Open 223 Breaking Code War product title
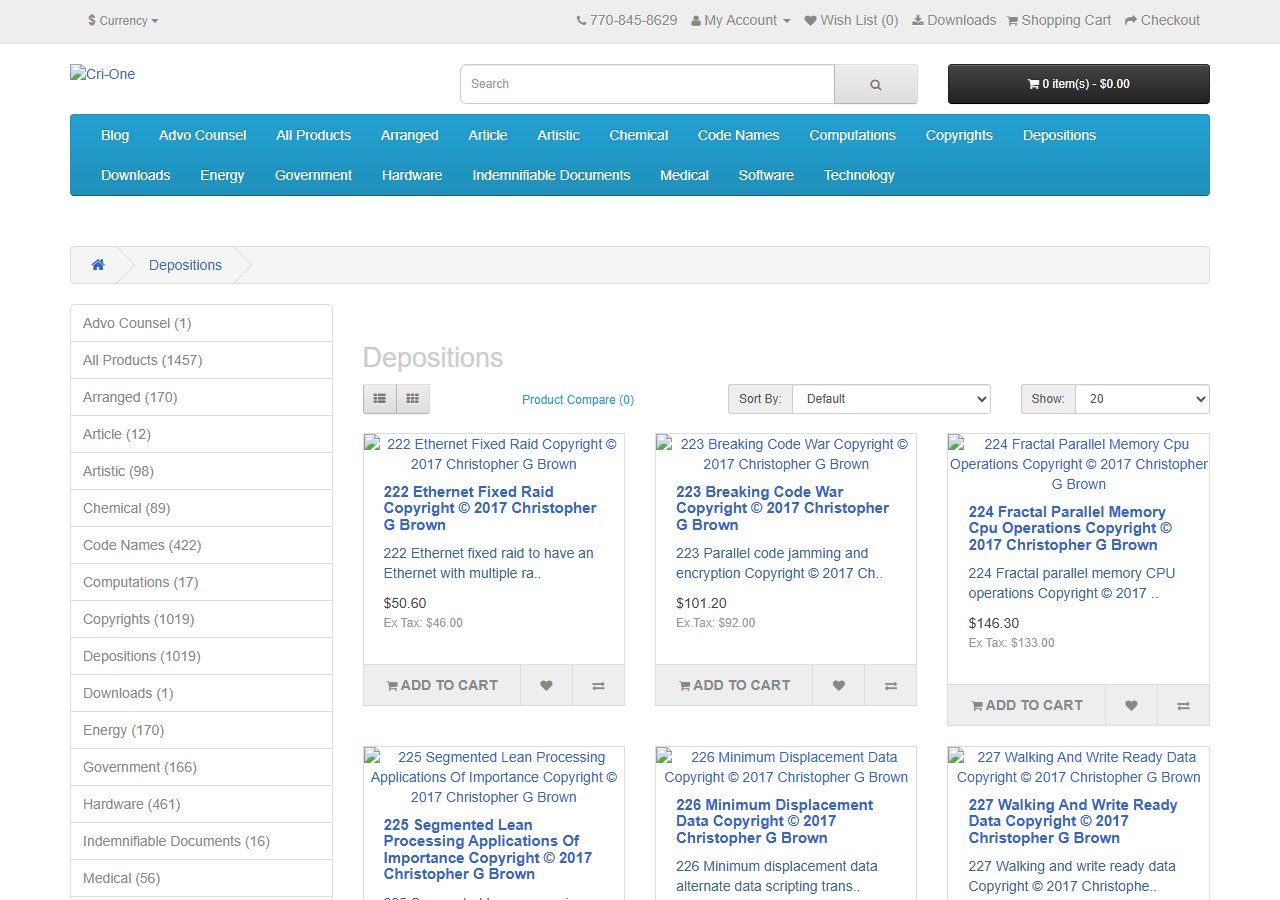The image size is (1280, 900). coord(782,508)
